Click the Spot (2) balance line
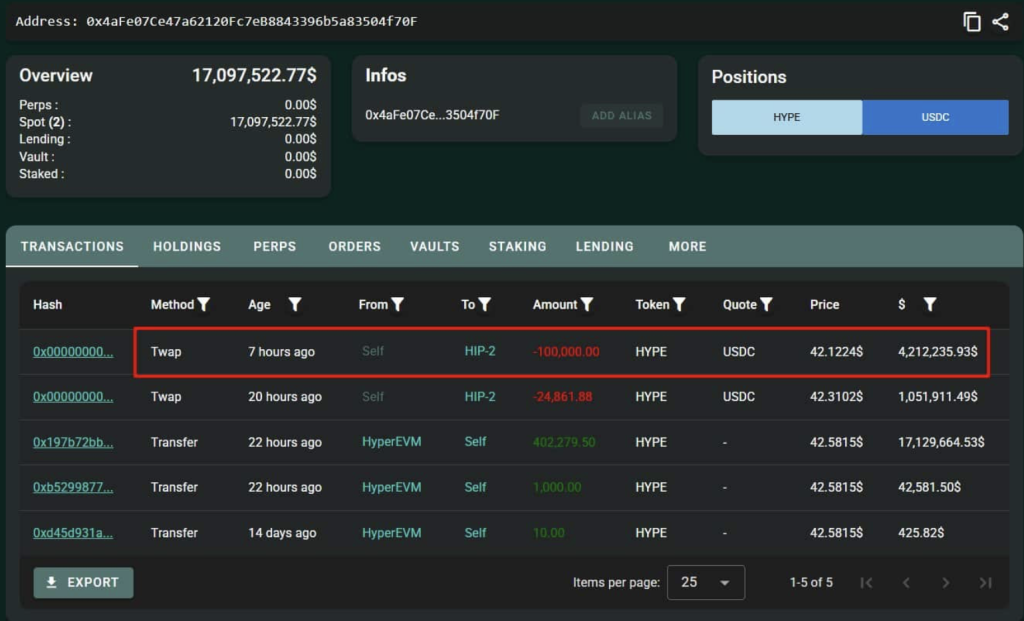The height and width of the screenshot is (621, 1024). point(168,122)
